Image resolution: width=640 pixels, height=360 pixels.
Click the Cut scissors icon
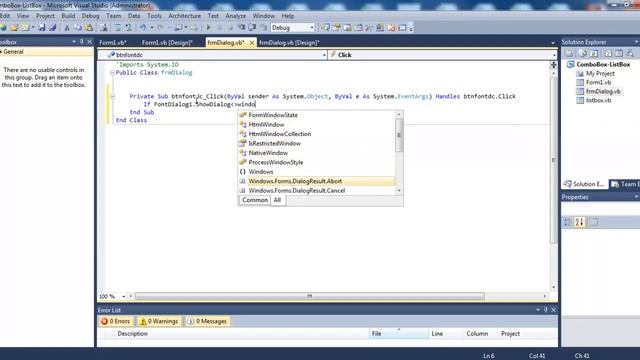point(67,28)
